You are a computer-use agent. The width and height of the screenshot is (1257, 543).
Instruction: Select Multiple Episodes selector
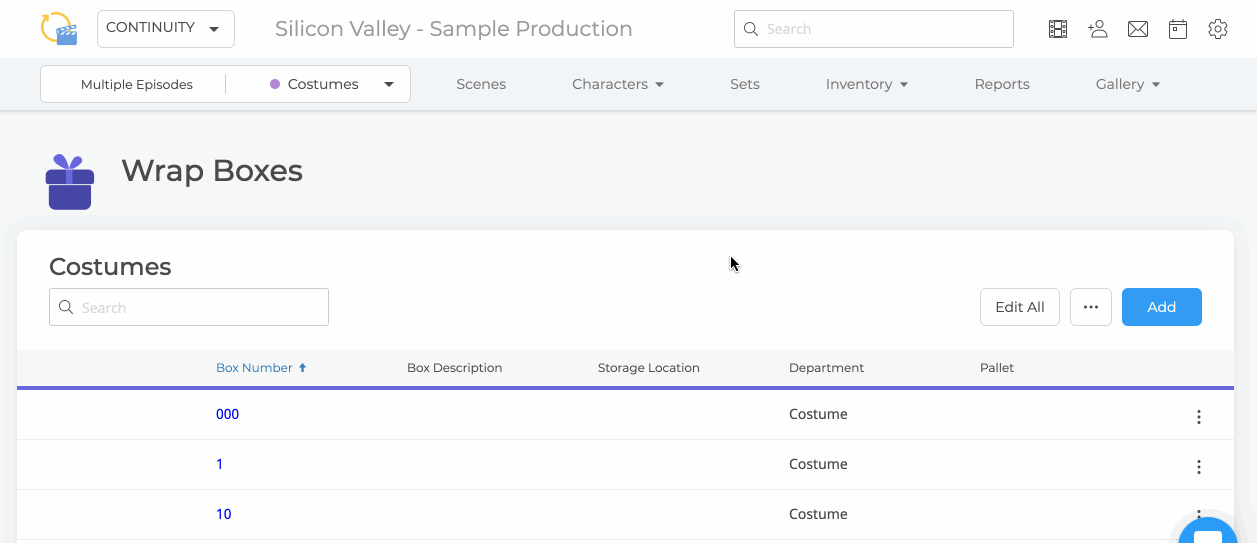pos(137,84)
